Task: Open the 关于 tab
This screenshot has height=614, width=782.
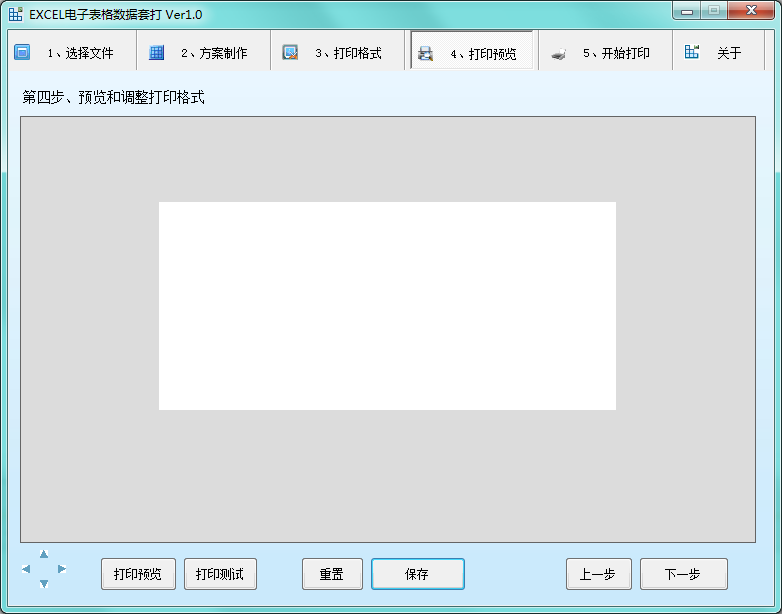Action: point(719,50)
